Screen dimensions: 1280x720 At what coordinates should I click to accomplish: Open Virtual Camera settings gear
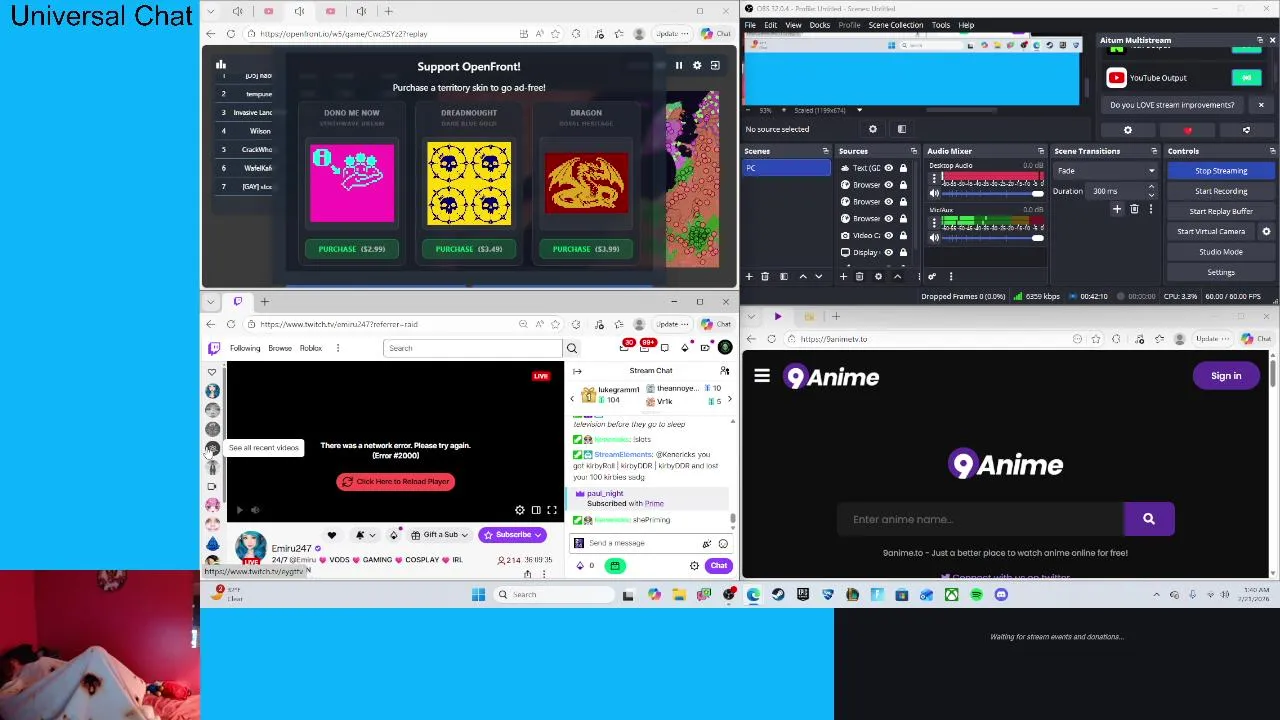[1266, 232]
